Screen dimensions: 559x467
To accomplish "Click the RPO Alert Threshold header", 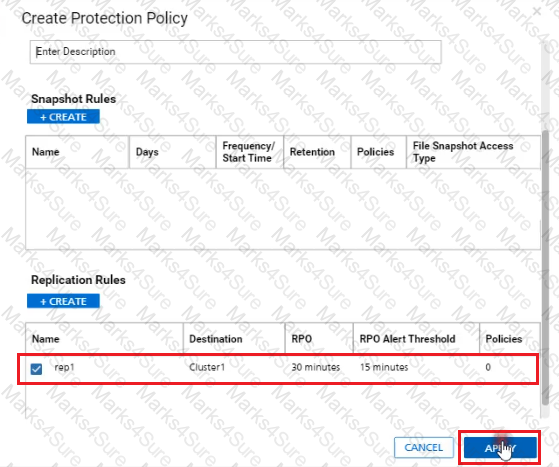I will click(407, 339).
